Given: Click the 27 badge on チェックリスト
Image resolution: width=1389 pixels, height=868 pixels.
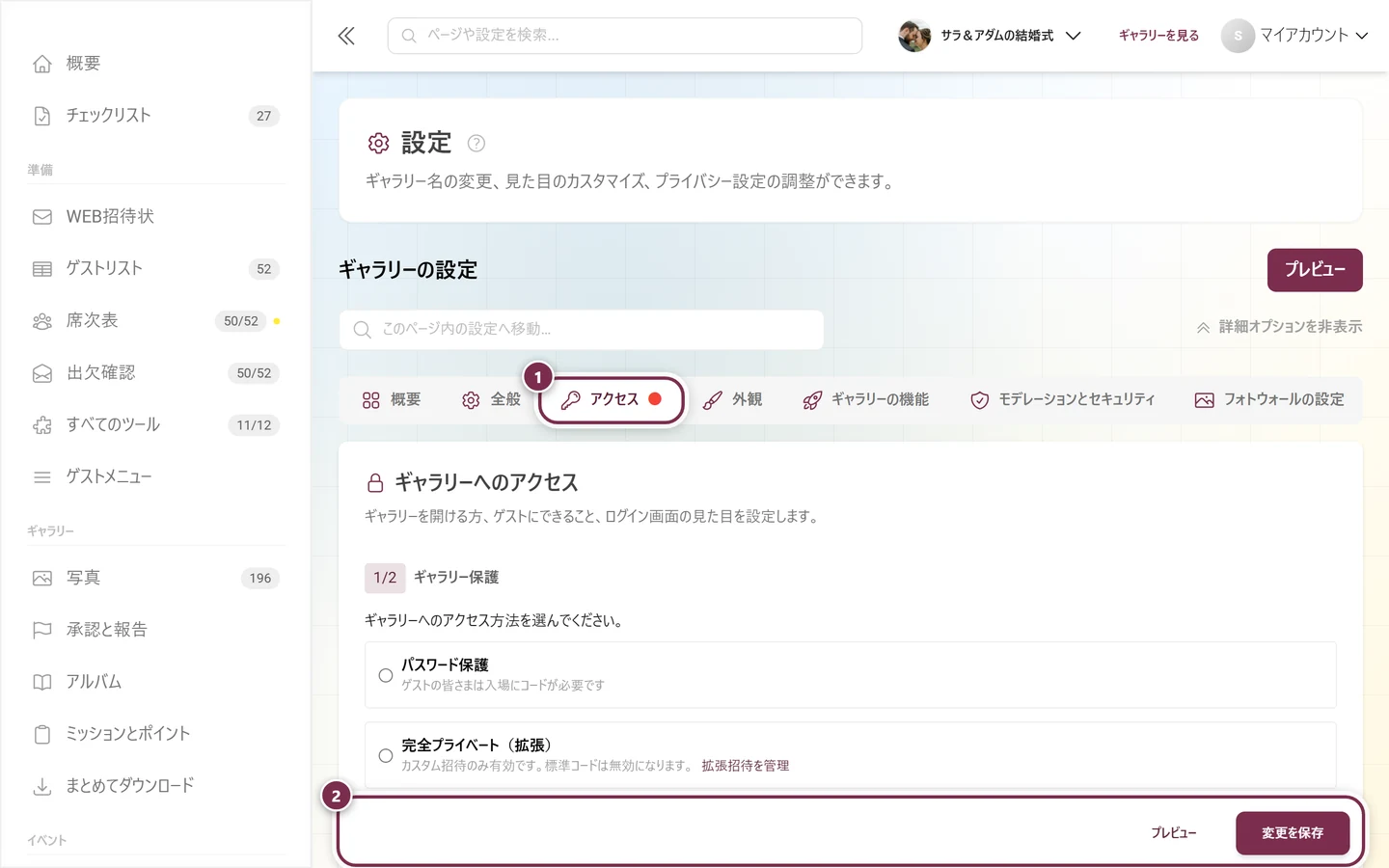Looking at the screenshot, I should [264, 116].
